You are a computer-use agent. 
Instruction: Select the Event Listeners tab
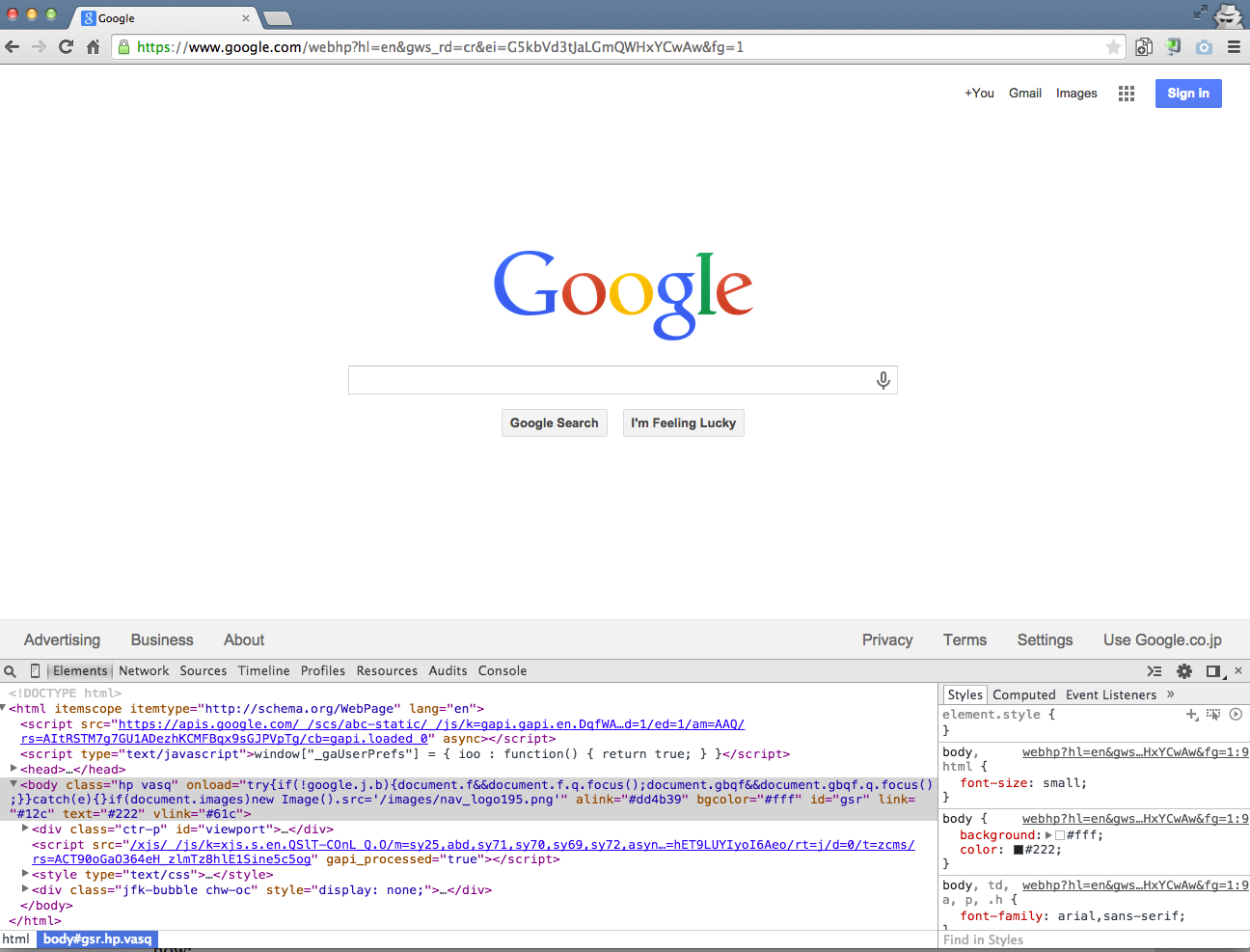(x=1111, y=694)
